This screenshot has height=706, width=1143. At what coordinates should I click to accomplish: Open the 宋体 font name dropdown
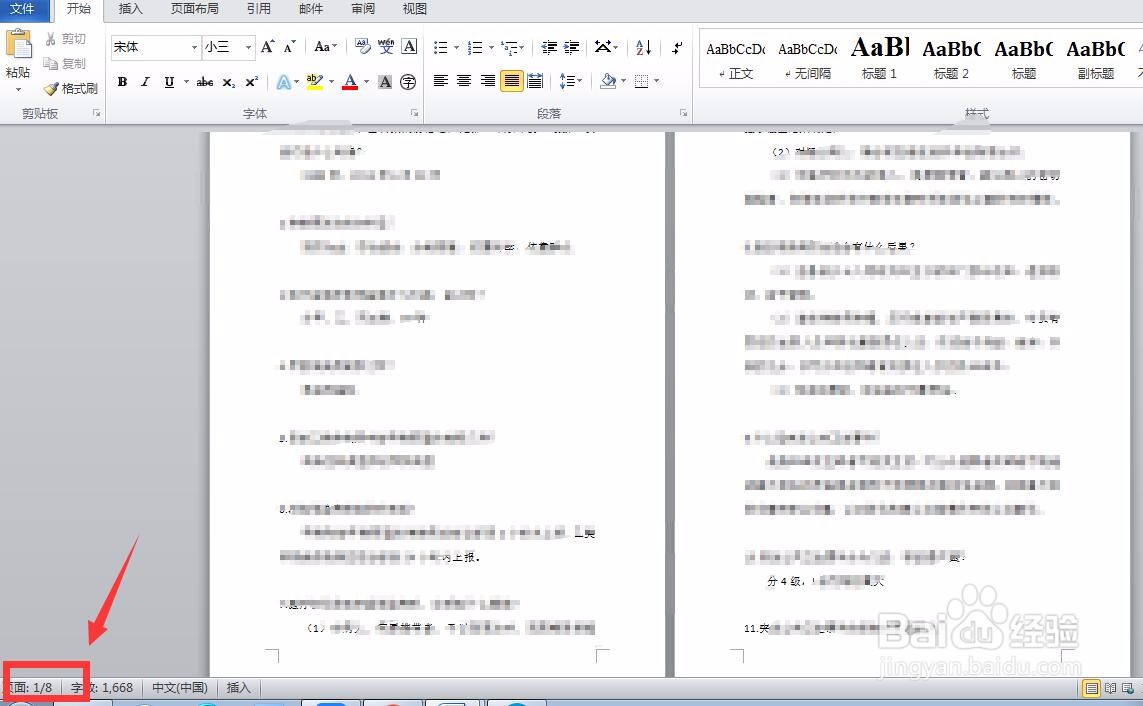click(195, 47)
